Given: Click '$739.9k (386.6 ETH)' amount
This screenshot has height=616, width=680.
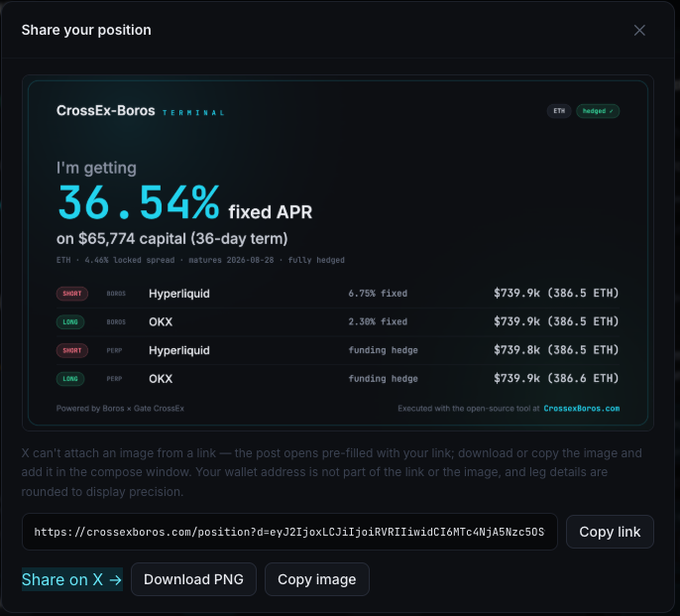Looking at the screenshot, I should tap(556, 378).
